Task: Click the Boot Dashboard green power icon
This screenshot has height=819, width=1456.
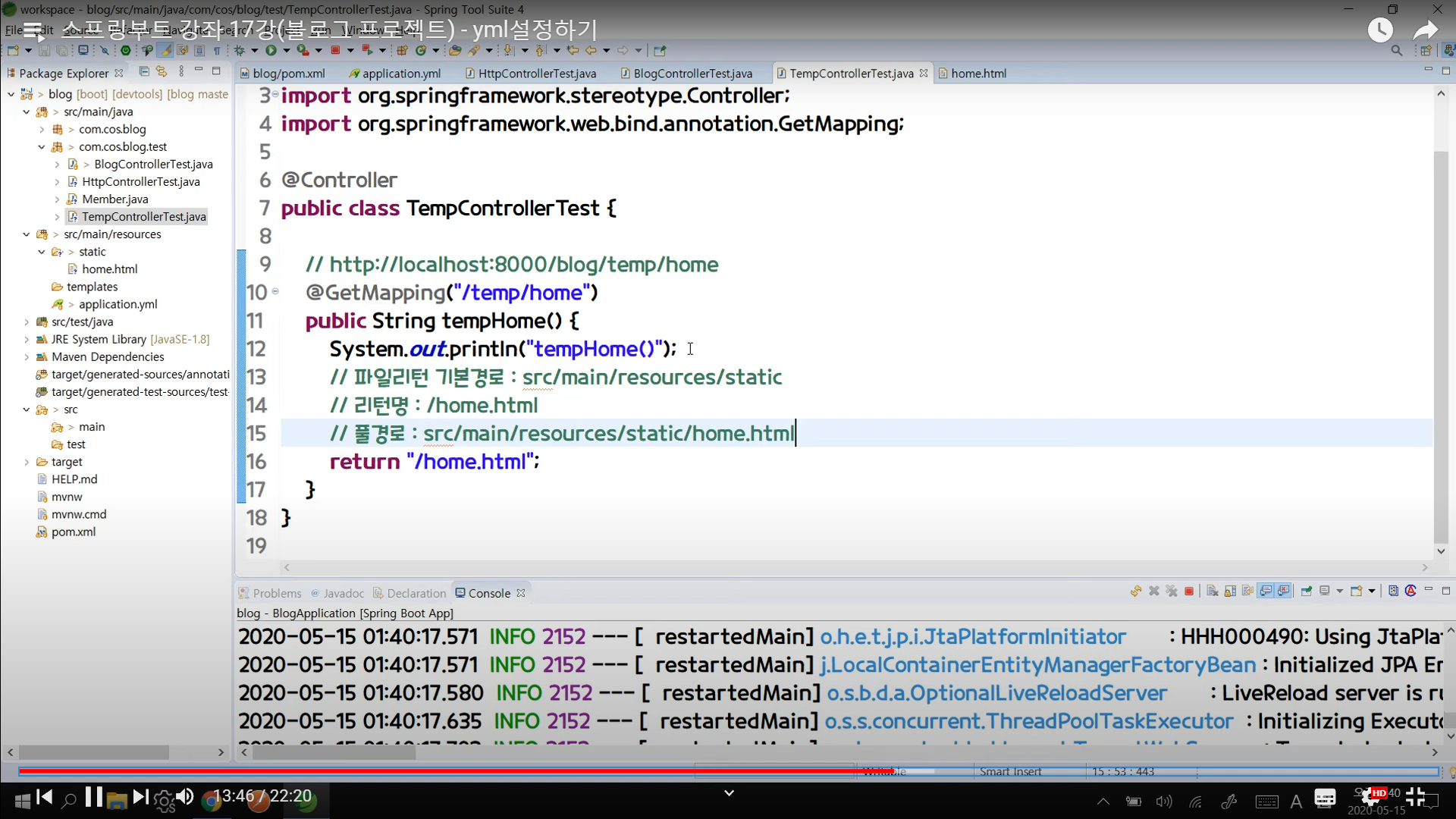Action: [x=125, y=50]
